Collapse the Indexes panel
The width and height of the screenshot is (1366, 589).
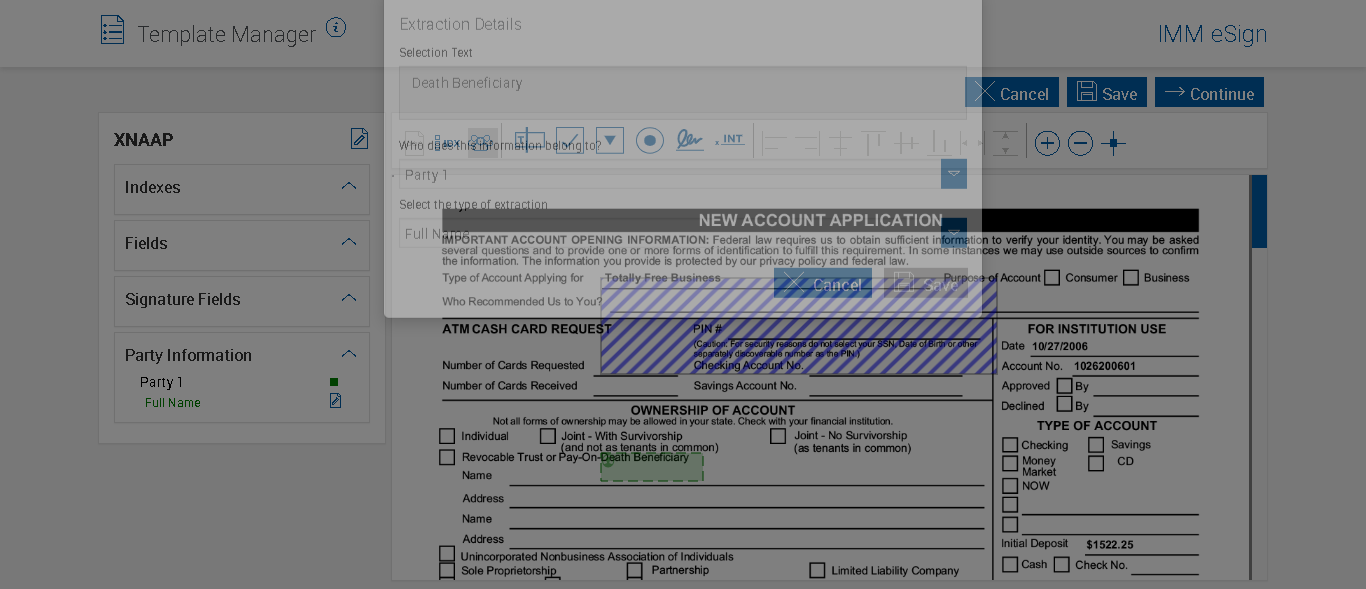pyautogui.click(x=349, y=187)
